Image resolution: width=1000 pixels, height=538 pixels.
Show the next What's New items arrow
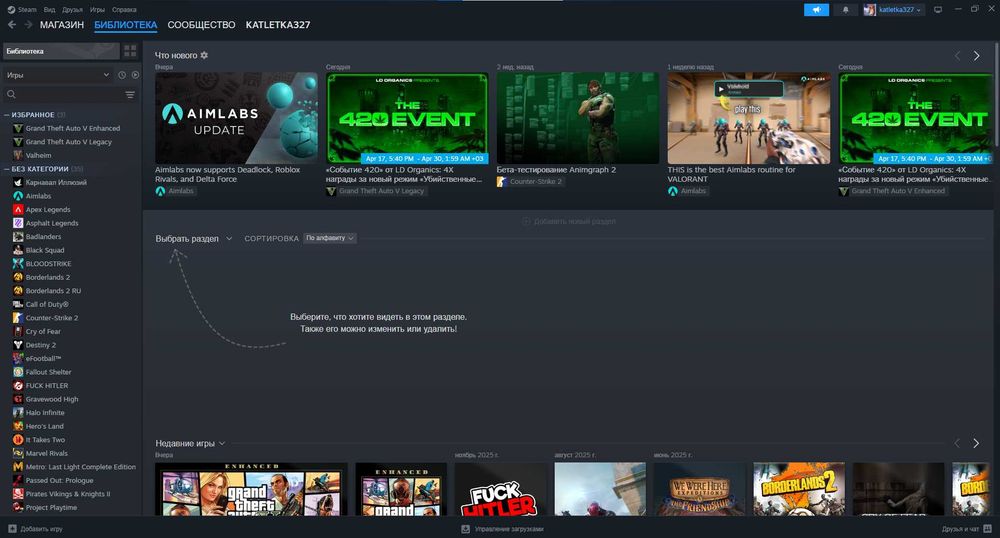click(976, 55)
